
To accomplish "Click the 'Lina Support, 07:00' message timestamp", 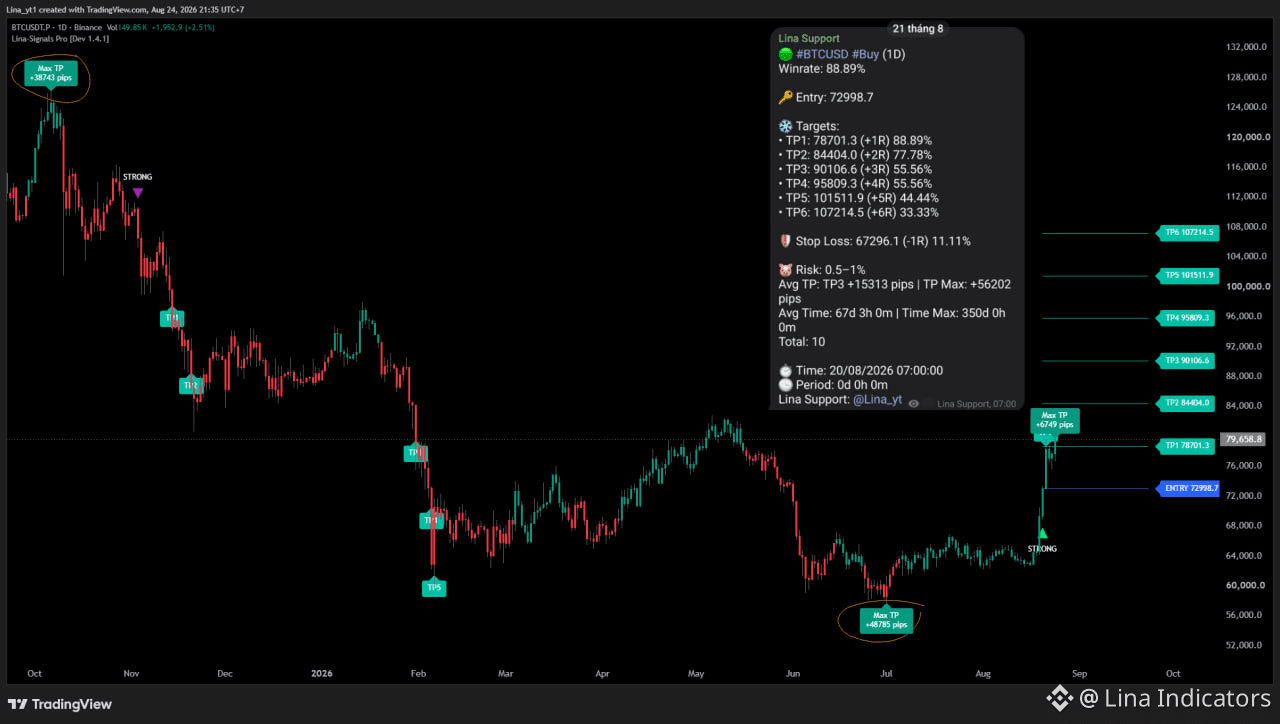I will click(976, 404).
